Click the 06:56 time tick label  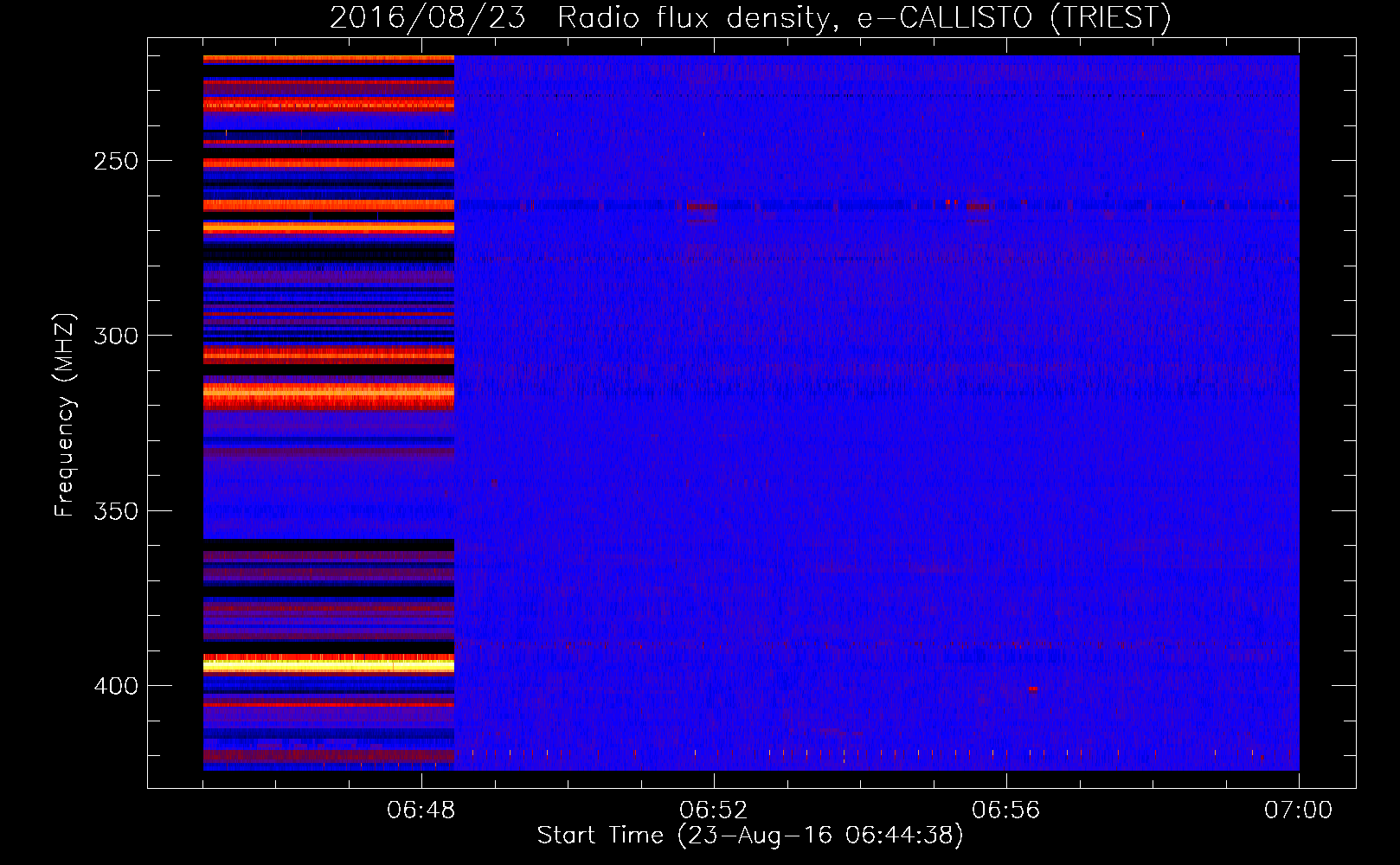point(1006,810)
